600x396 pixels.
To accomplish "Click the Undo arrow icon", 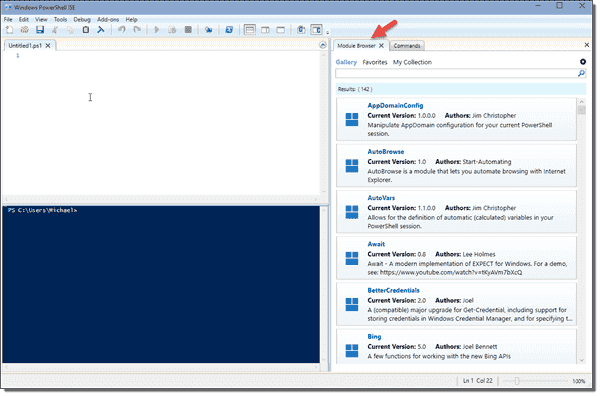I will click(x=122, y=30).
